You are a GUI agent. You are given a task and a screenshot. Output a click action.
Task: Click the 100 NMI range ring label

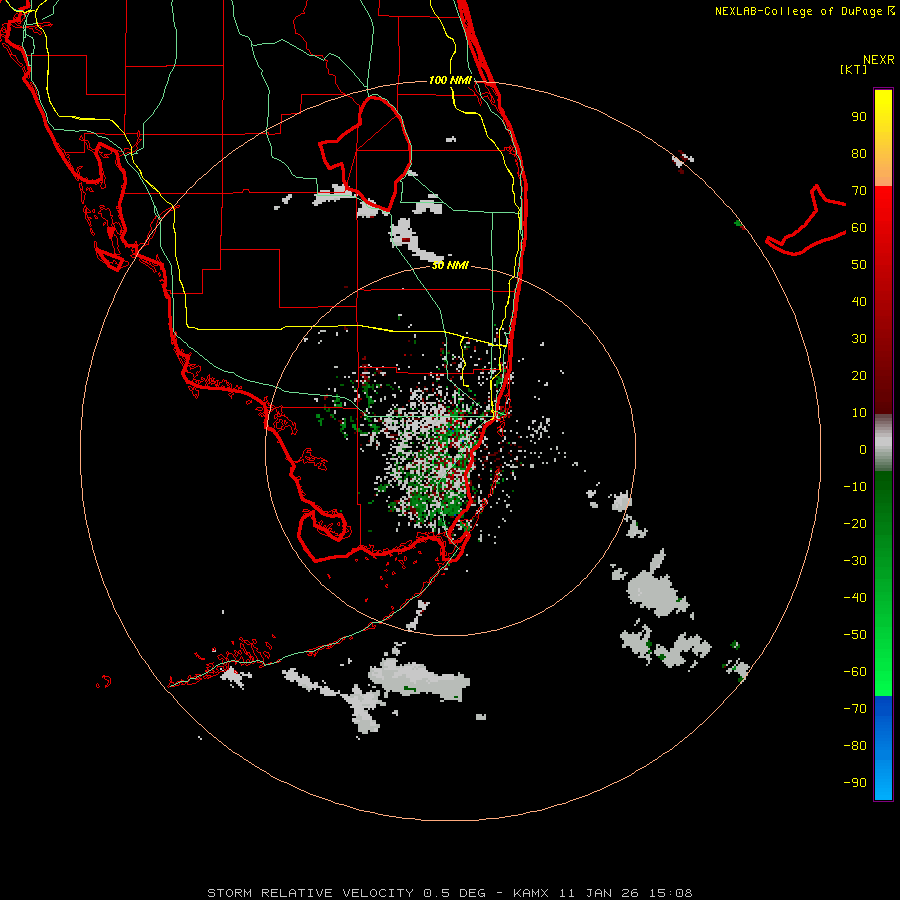(450, 80)
